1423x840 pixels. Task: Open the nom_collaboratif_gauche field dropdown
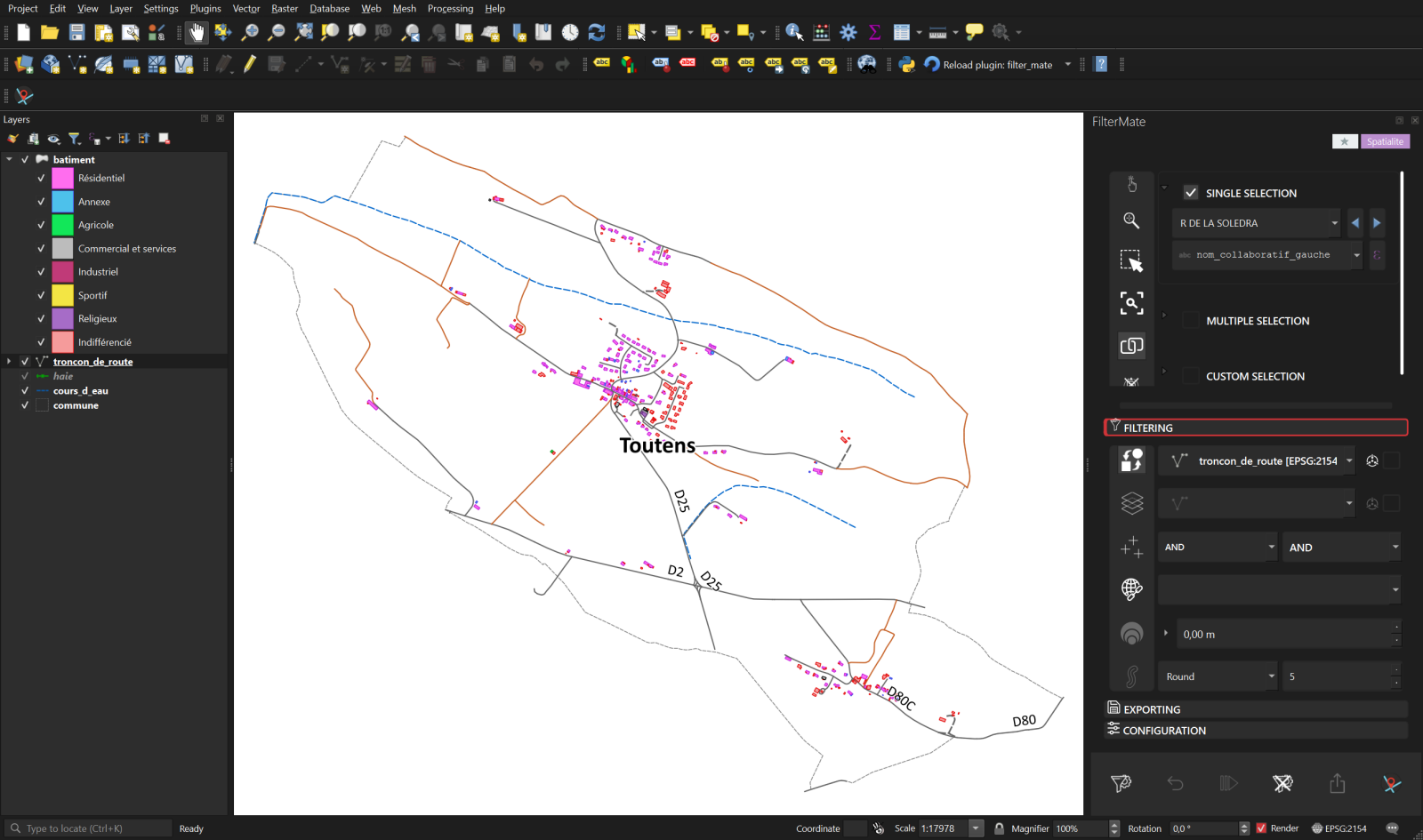click(x=1268, y=255)
